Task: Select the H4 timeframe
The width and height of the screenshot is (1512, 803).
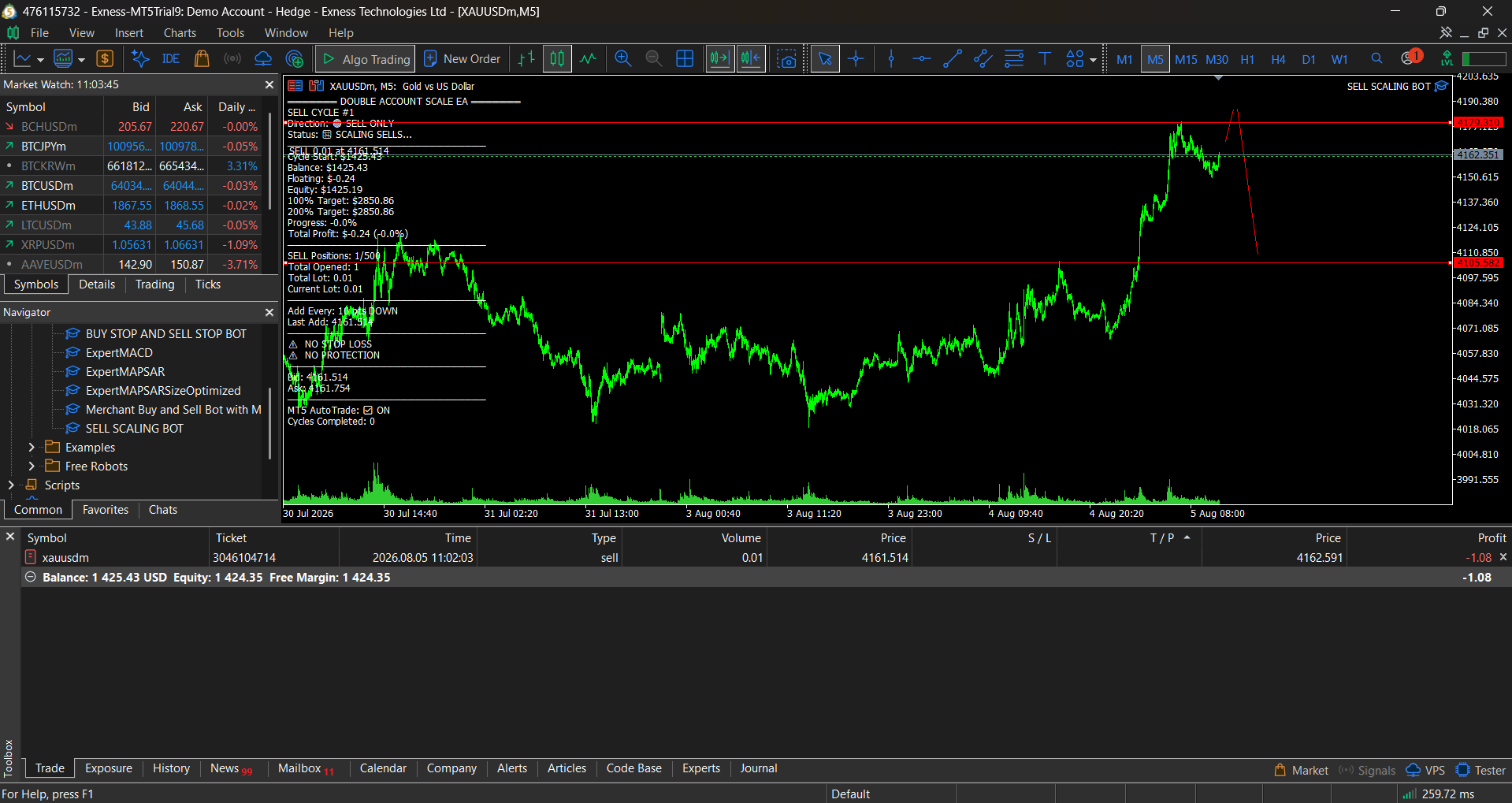Action: (x=1278, y=60)
